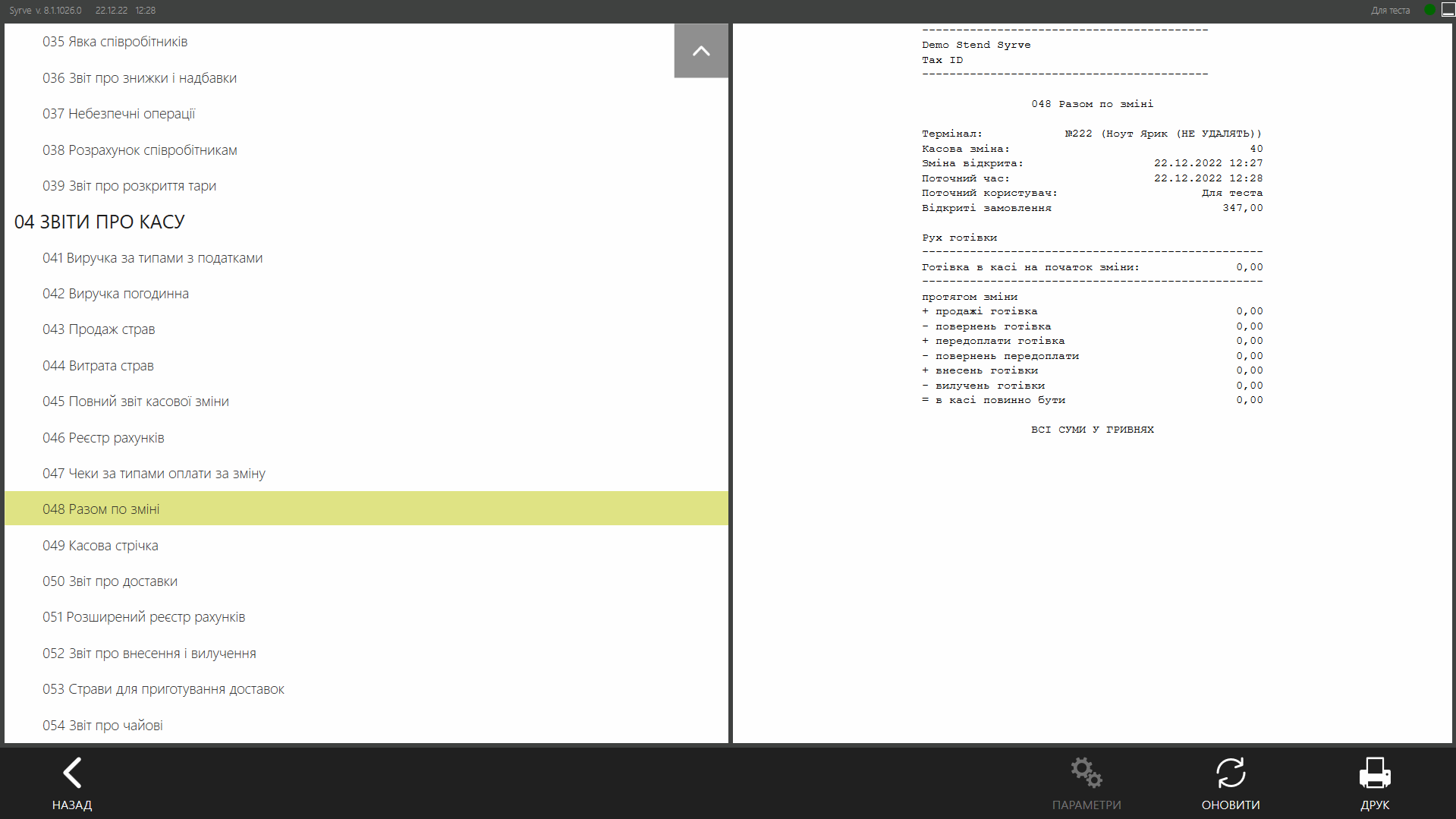The height and width of the screenshot is (819, 1456).
Task: Click the Для теста user label
Action: point(1390,11)
